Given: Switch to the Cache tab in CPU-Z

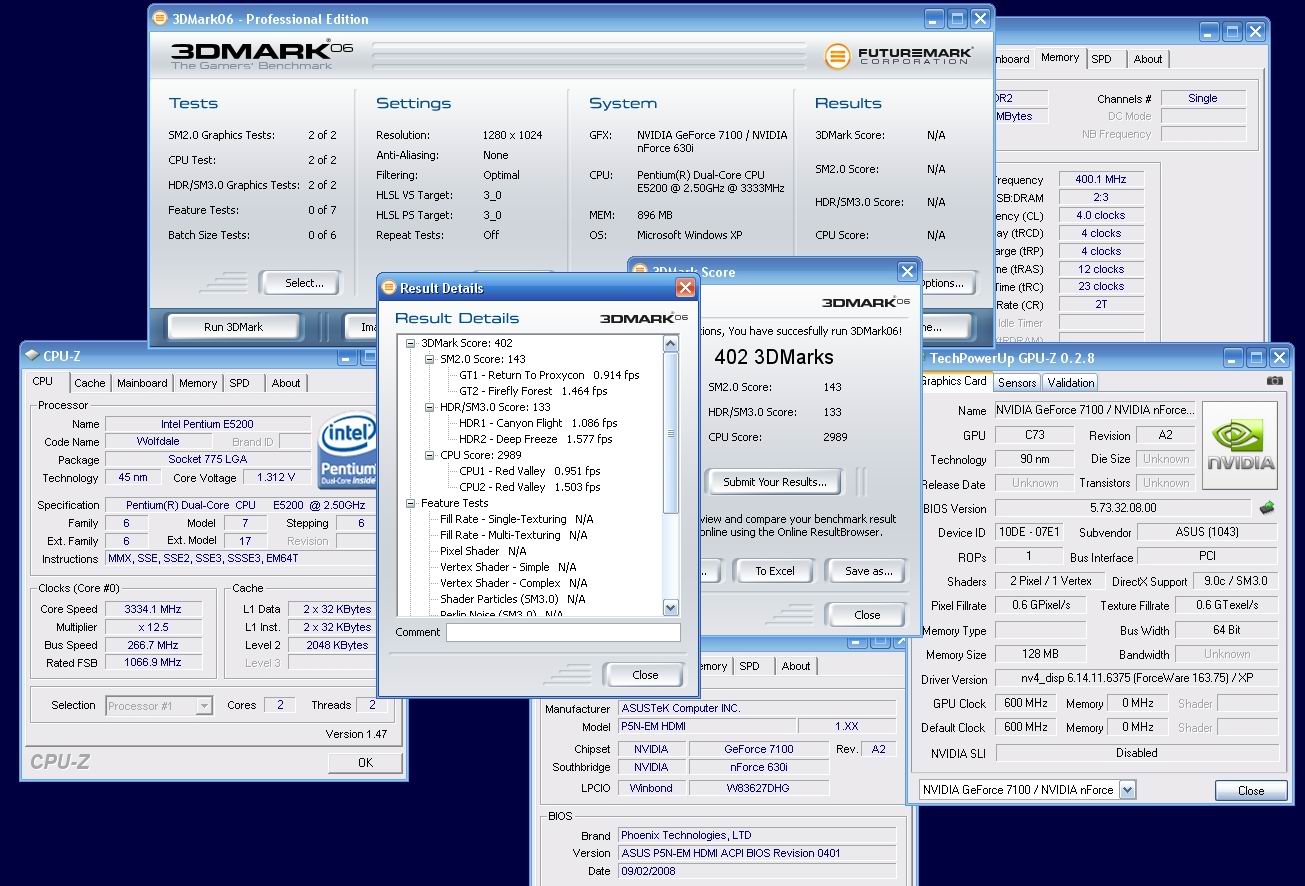Looking at the screenshot, I should click(x=90, y=383).
